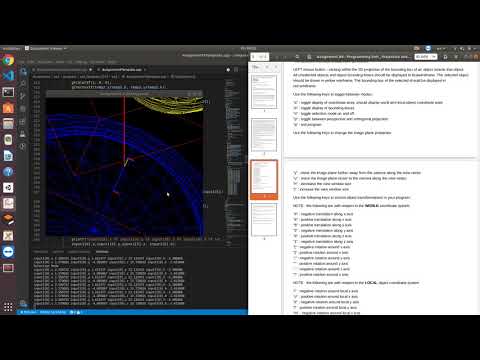
Task: Switch to Document Viewer from the dock
Action: [8, 203]
